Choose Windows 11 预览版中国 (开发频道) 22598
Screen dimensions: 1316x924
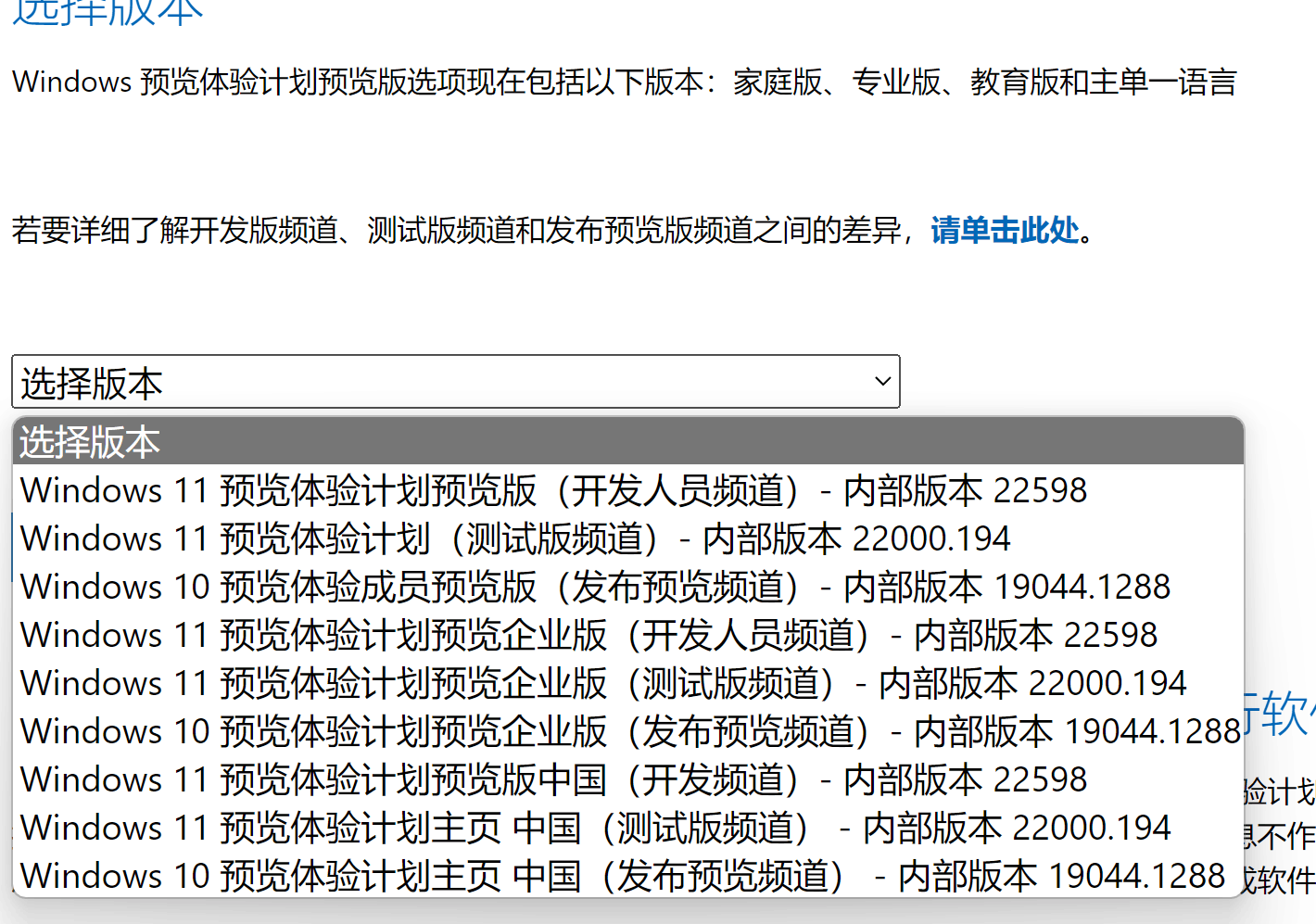[627, 779]
